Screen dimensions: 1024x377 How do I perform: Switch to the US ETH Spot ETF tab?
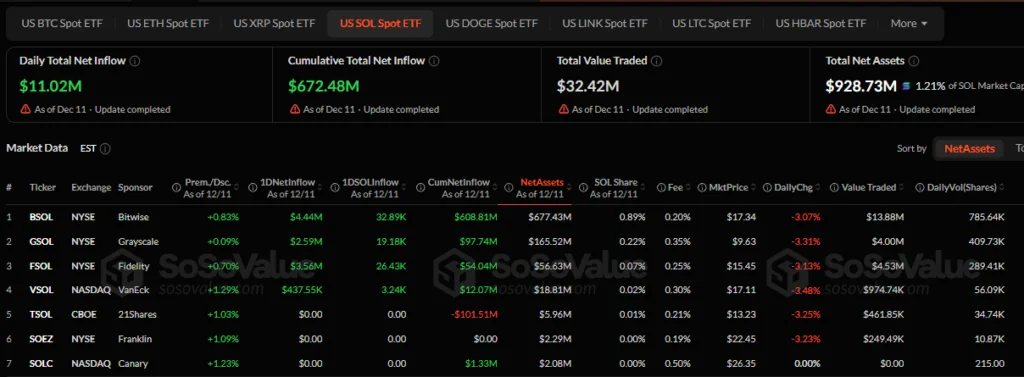pyautogui.click(x=168, y=24)
